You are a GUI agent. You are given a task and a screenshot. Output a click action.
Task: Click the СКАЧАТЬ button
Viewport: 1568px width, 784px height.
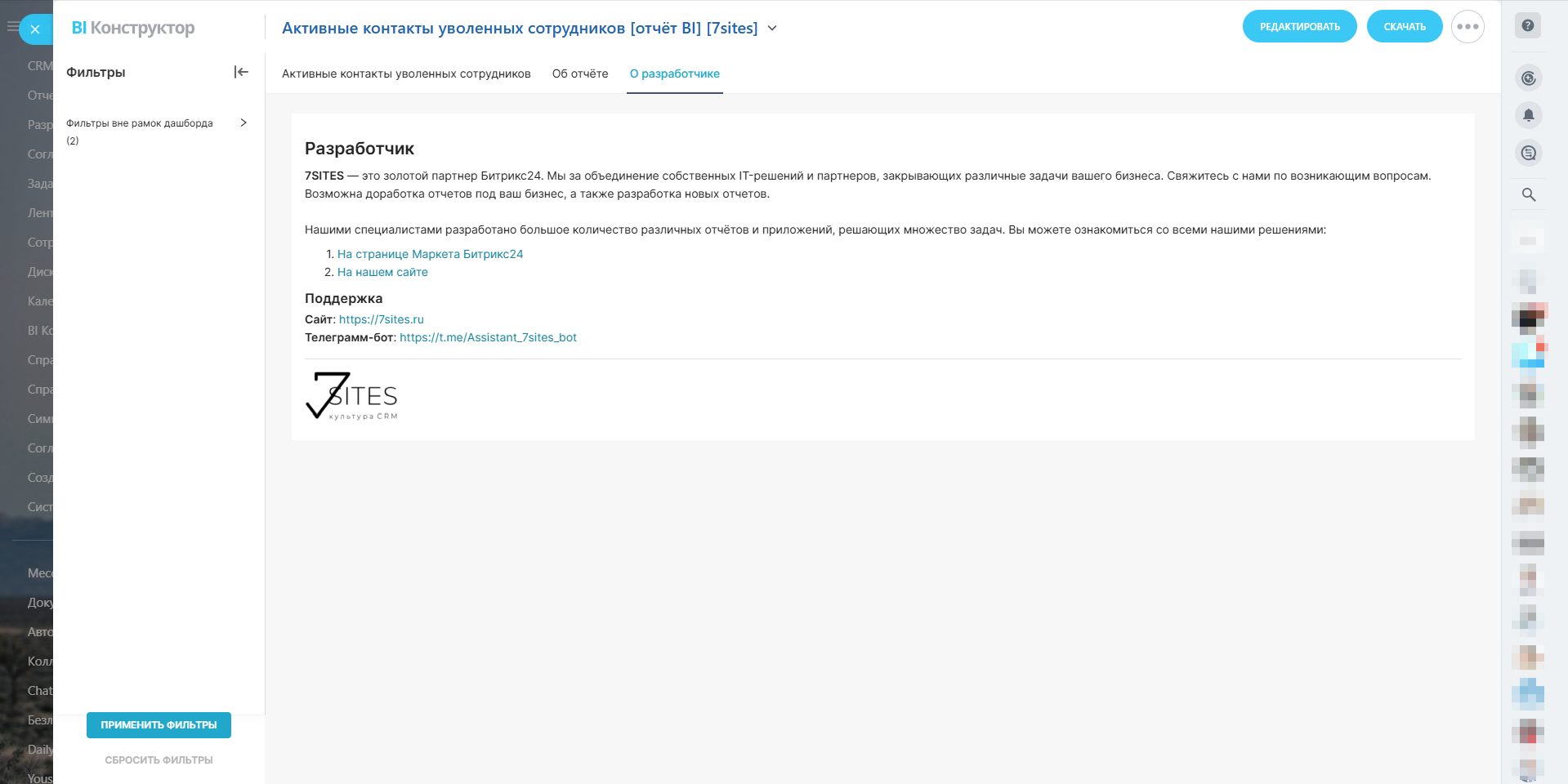coord(1405,26)
